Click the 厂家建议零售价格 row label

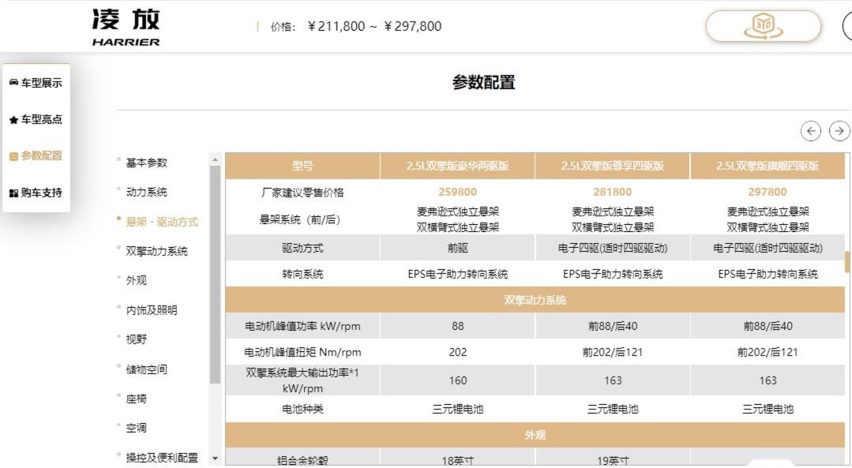pos(303,192)
